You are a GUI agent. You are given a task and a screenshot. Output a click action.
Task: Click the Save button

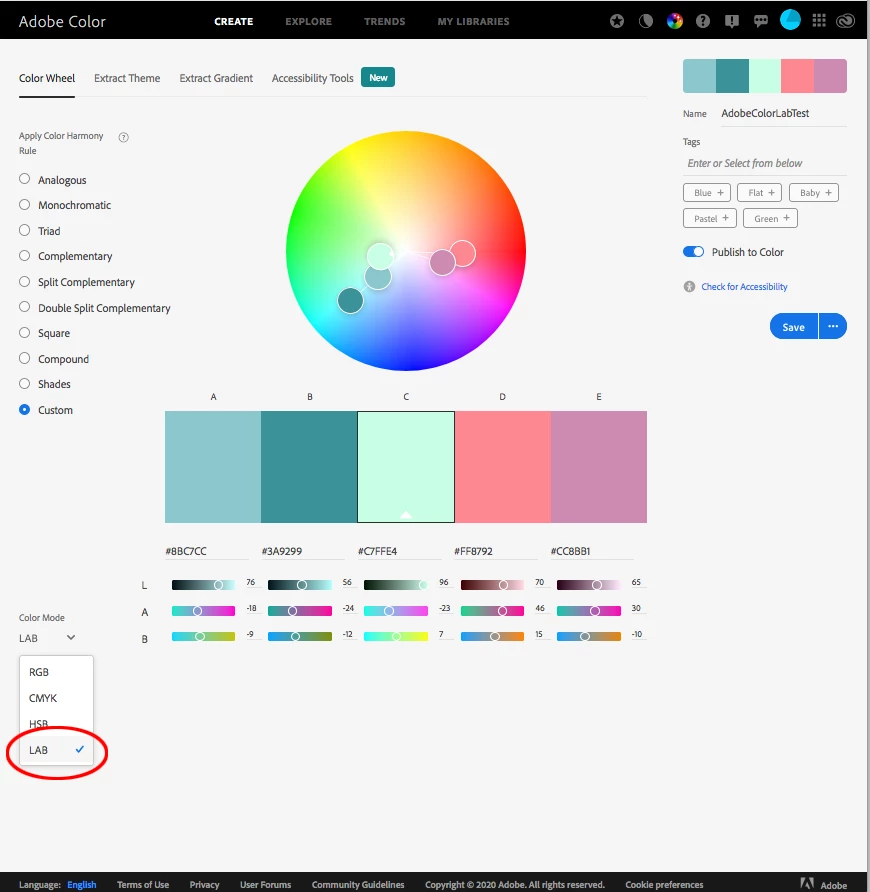[x=794, y=327]
